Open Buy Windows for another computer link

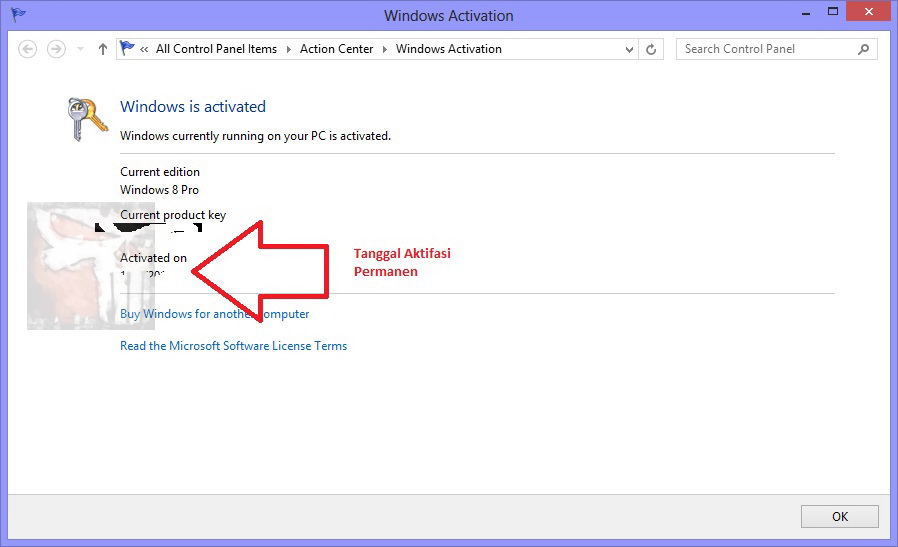[214, 314]
